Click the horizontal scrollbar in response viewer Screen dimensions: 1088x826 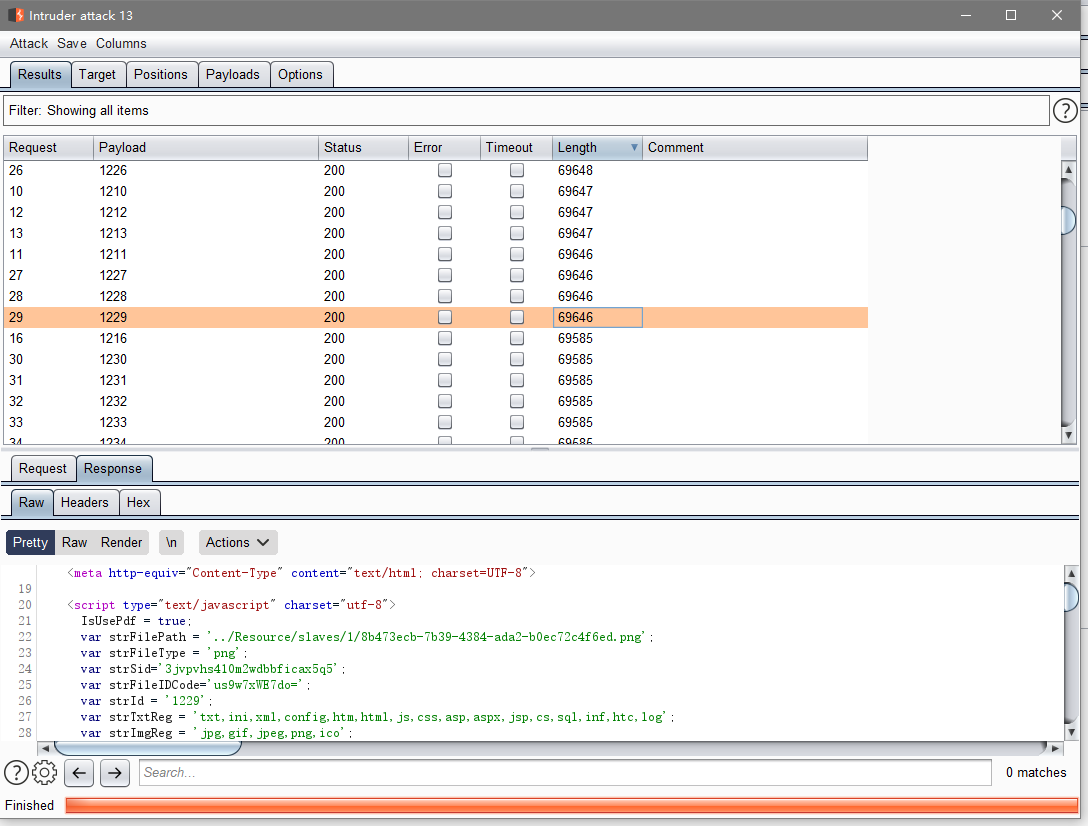point(148,748)
